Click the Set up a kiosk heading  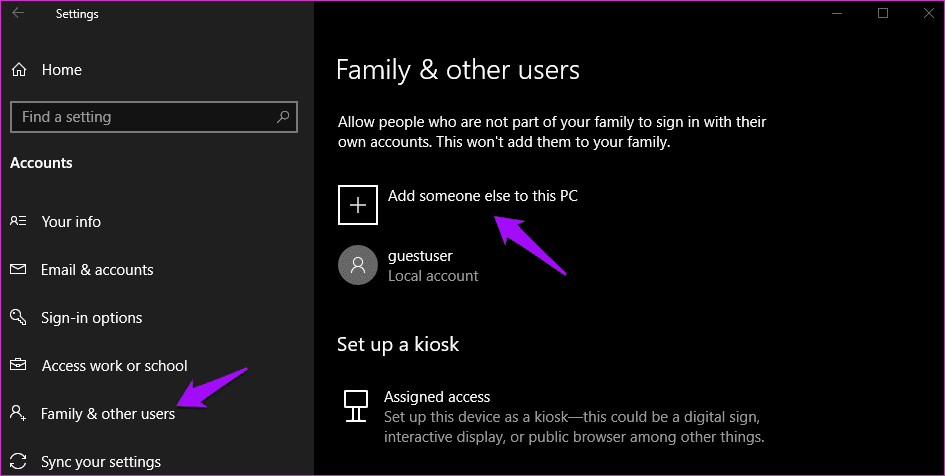(398, 344)
